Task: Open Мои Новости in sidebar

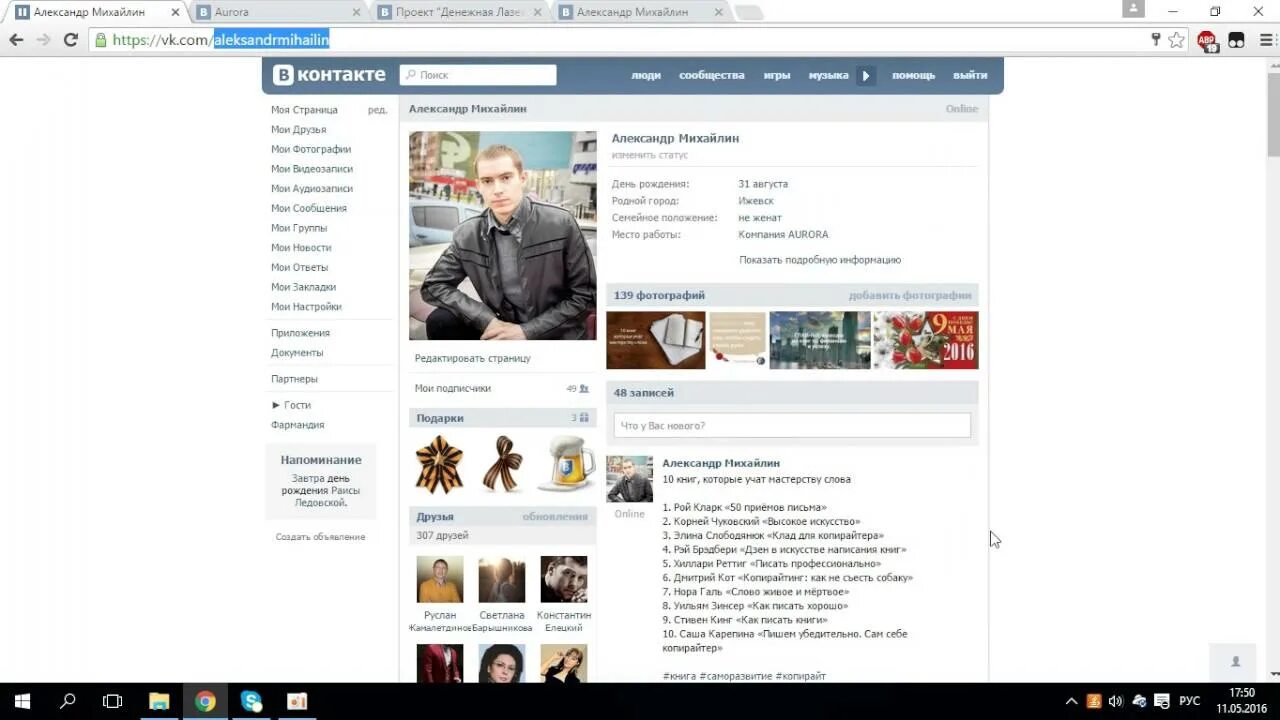Action: click(x=301, y=248)
